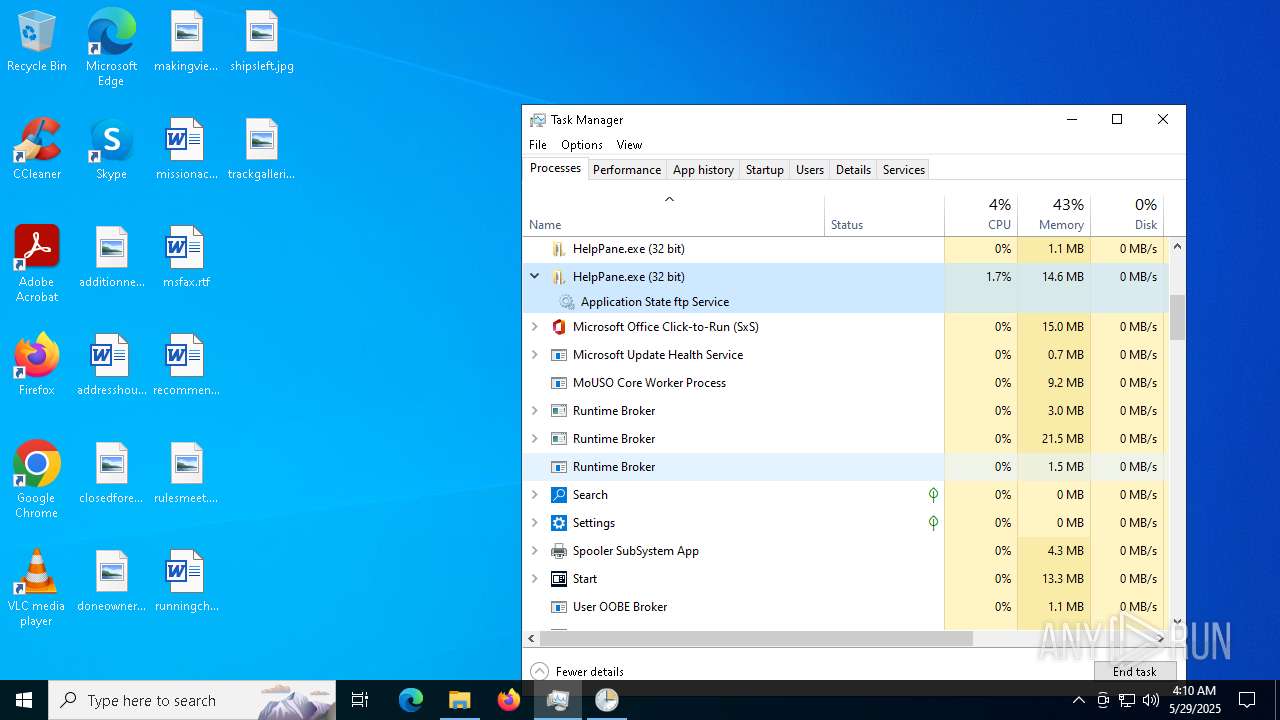Expand the Microsoft Update Health Service process

534,355
